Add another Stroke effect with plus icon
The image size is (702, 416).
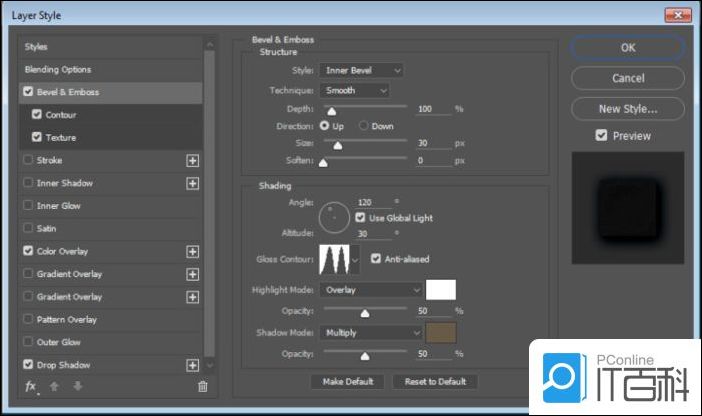[192, 160]
